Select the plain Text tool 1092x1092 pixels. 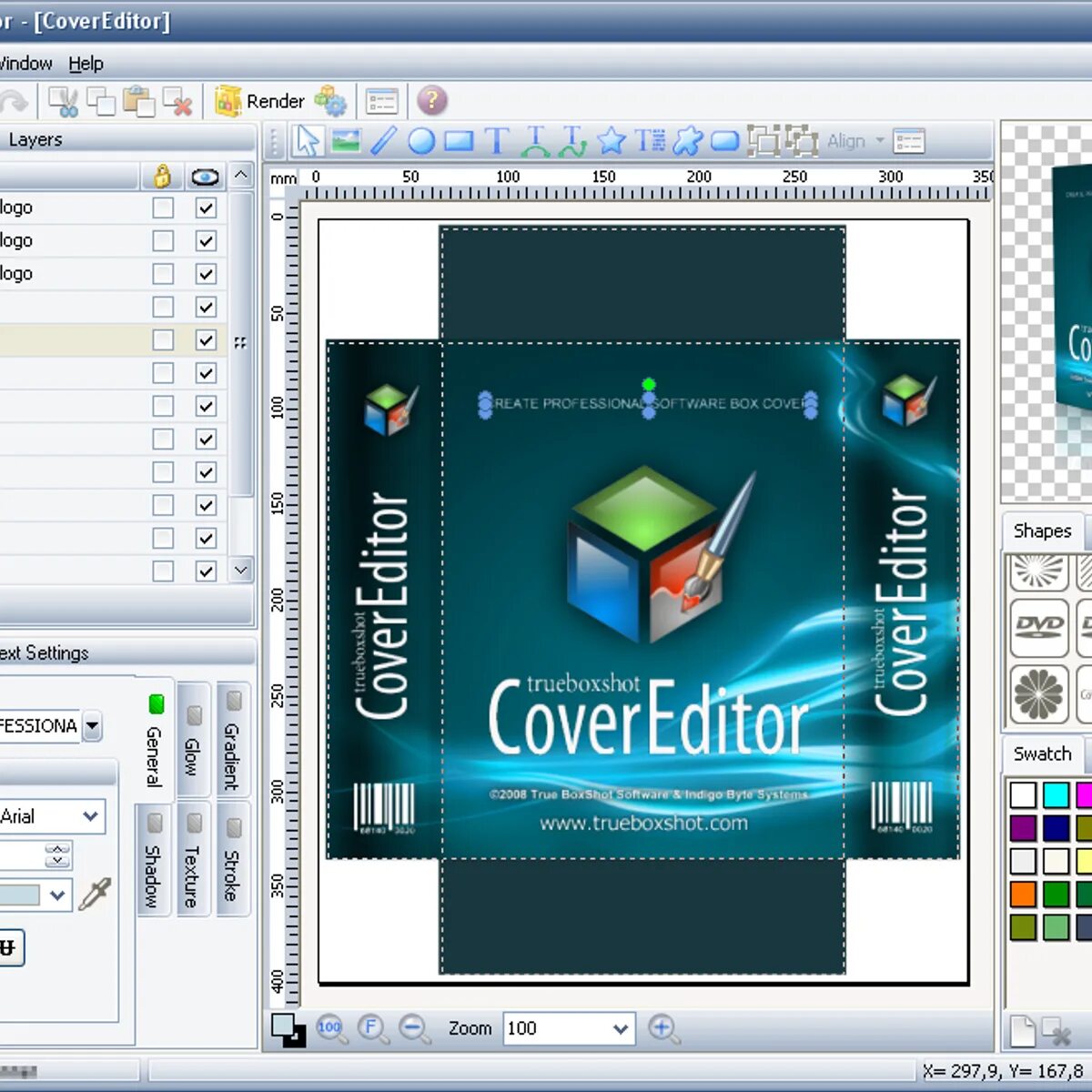point(496,141)
